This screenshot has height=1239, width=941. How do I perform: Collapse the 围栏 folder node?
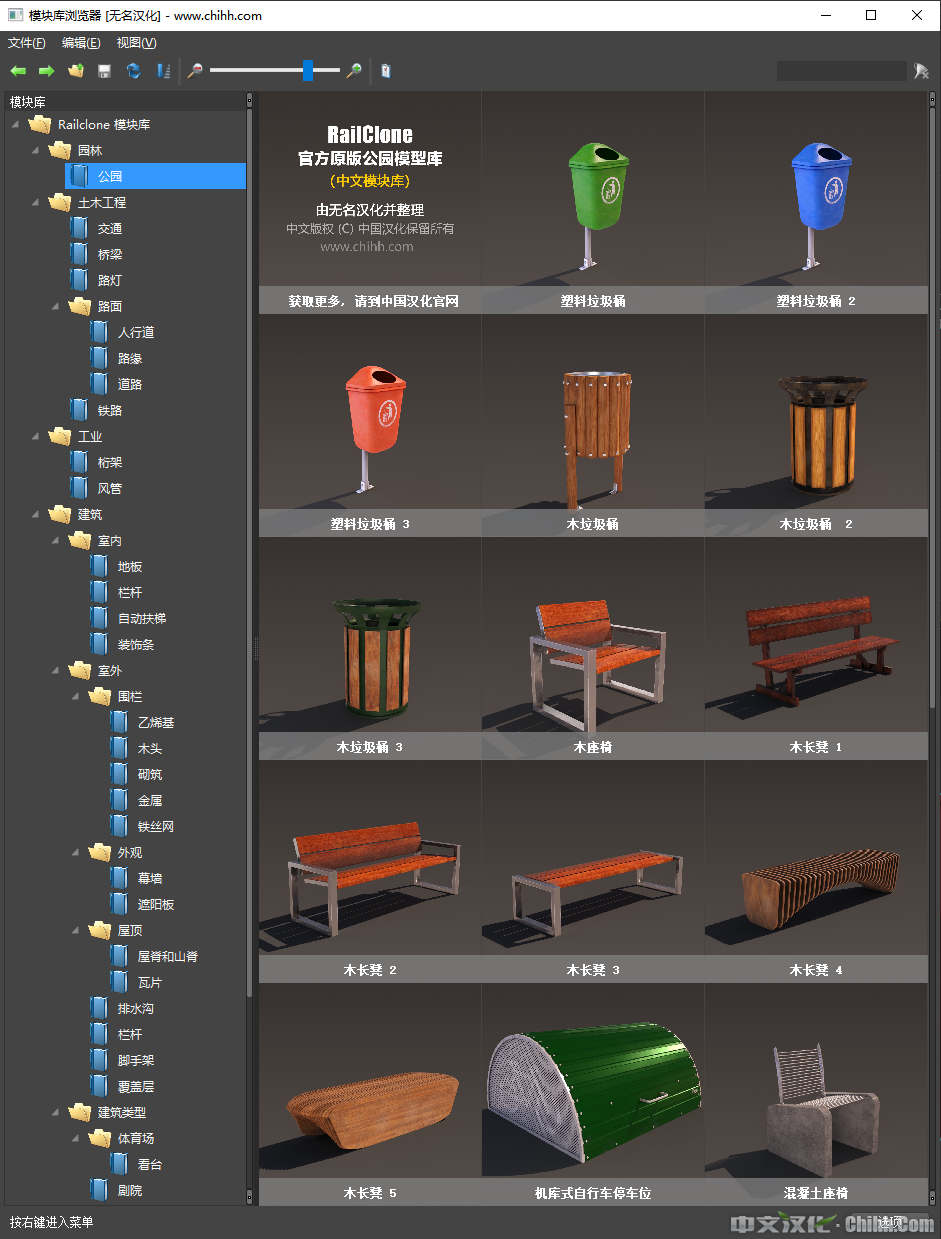click(x=76, y=696)
